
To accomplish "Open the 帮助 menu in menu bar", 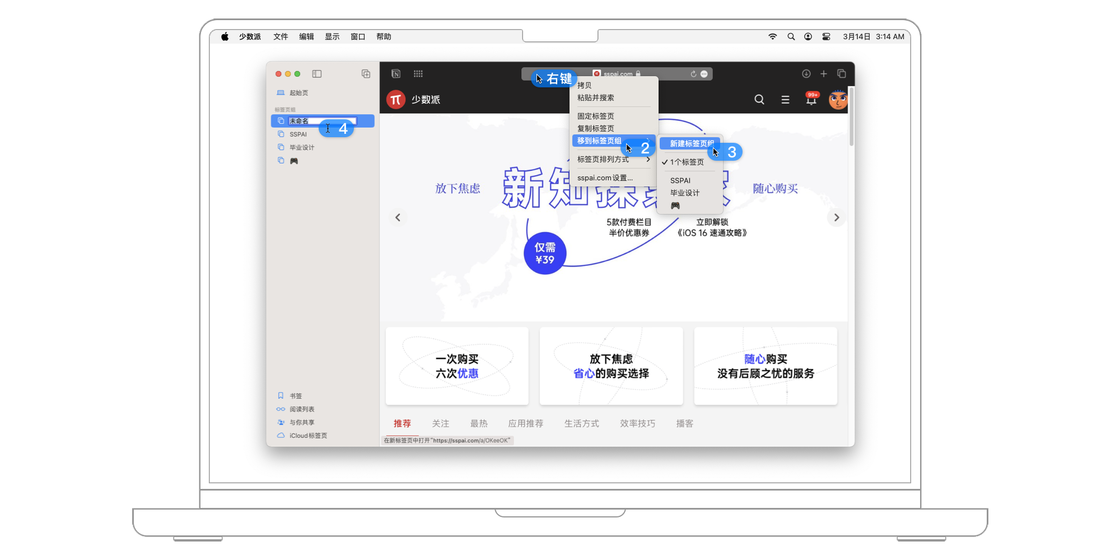I will pyautogui.click(x=384, y=36).
